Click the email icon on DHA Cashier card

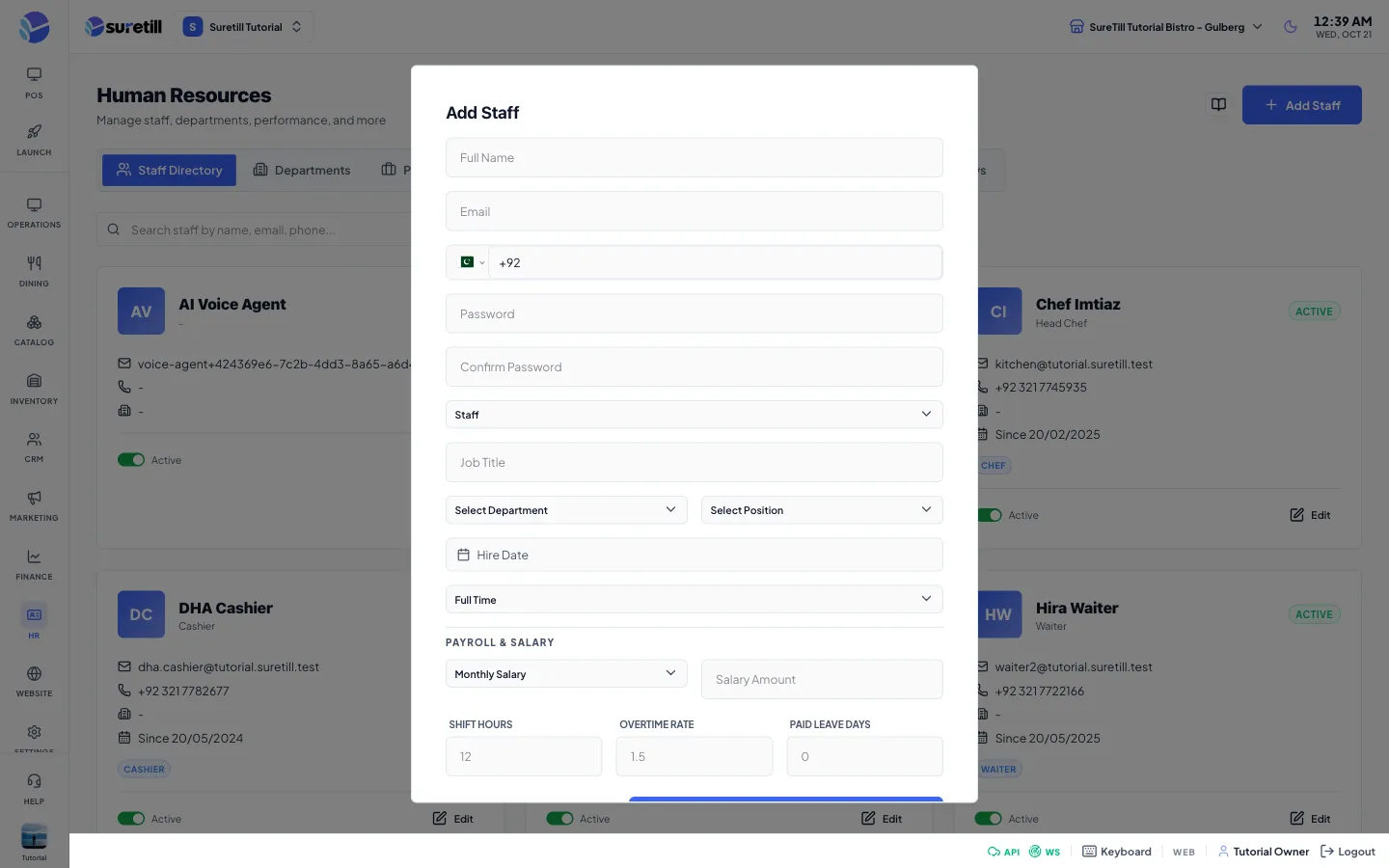click(124, 666)
